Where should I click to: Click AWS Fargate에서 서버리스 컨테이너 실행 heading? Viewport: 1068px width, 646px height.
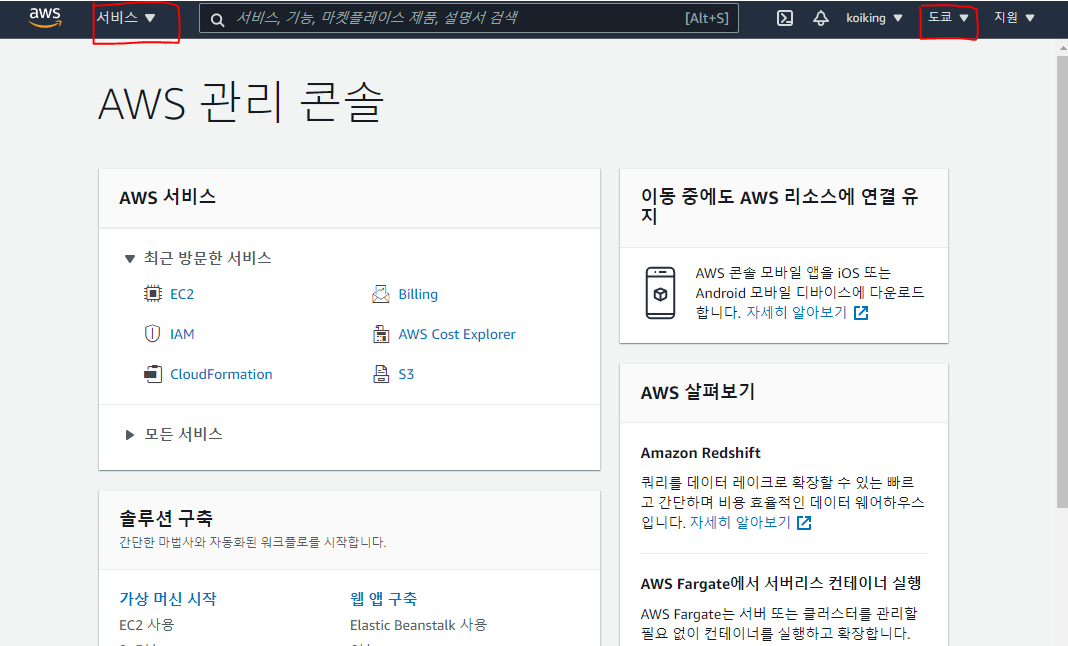pyautogui.click(x=781, y=584)
